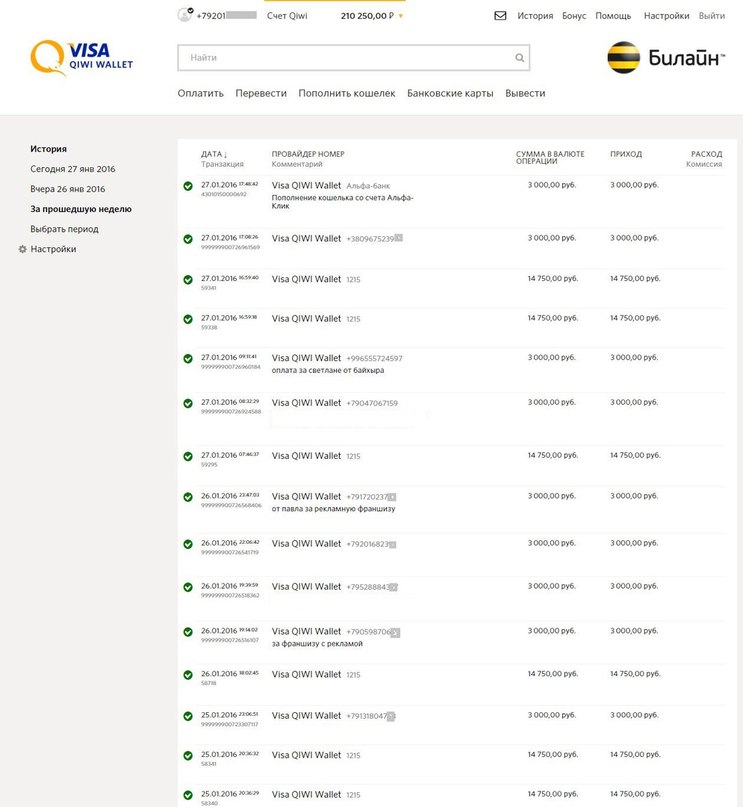Click status checkmark of 27.01.2016 17:08:26 transaction
This screenshot has width=743, height=807.
pos(188,239)
